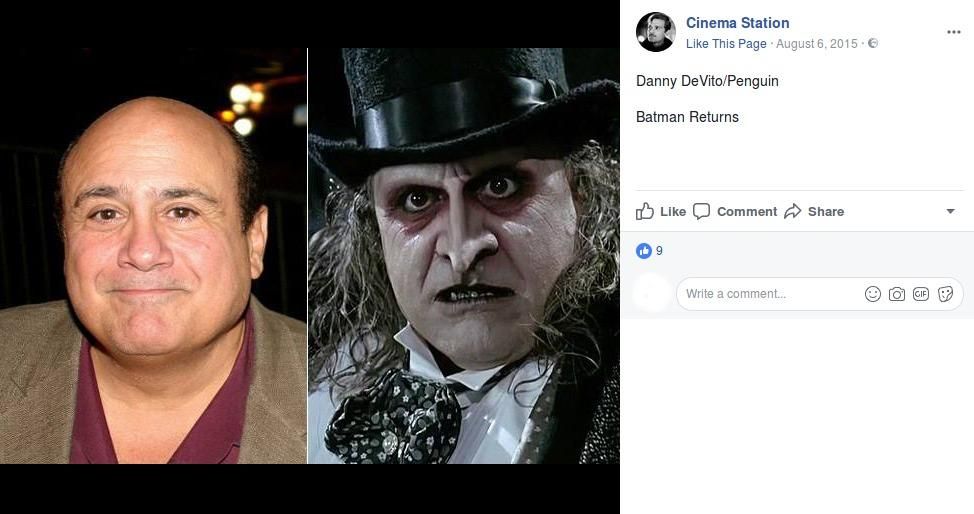The width and height of the screenshot is (974, 514).
Task: Click the Write a comment field
Action: point(770,294)
